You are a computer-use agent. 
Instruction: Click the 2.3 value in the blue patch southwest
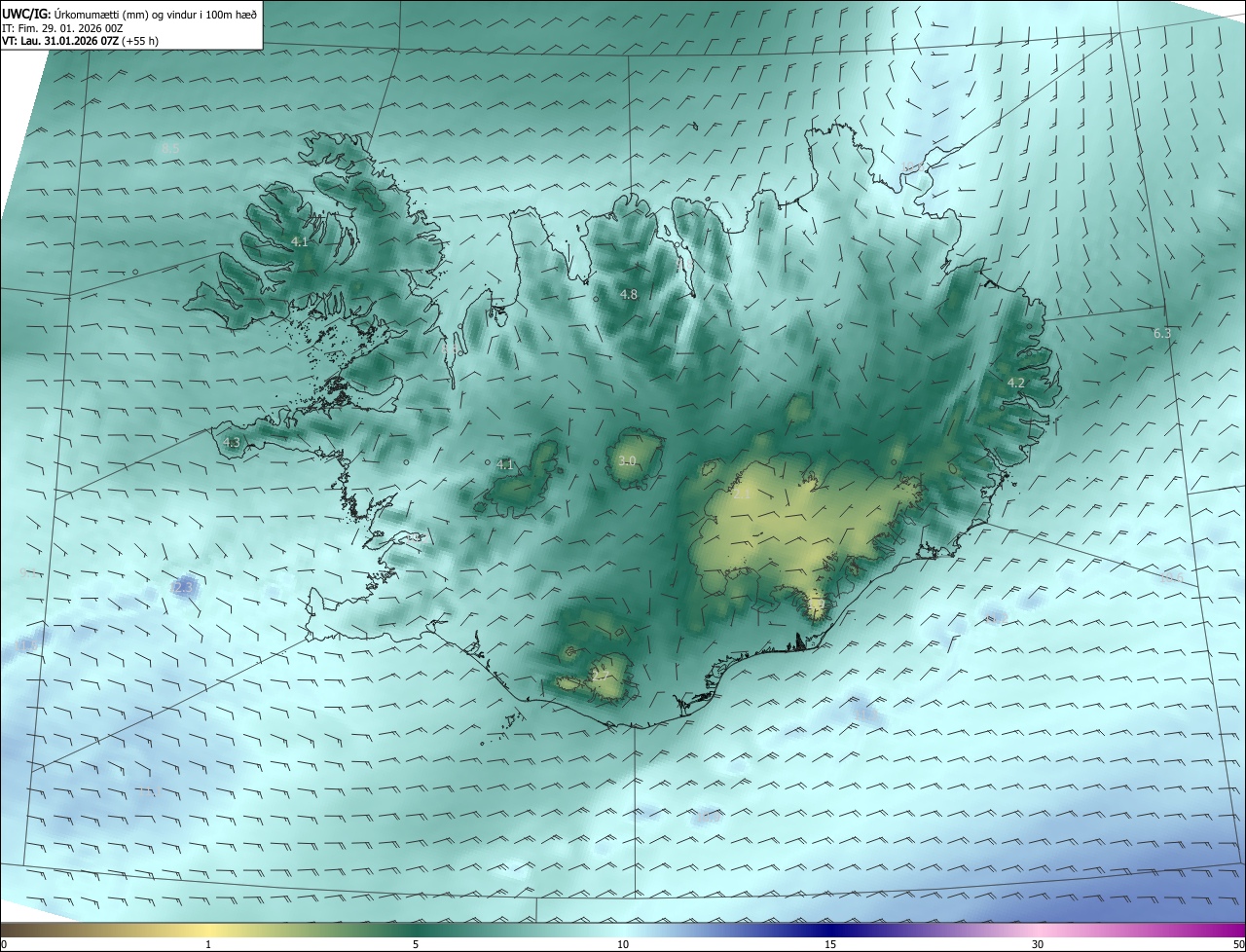point(183,587)
